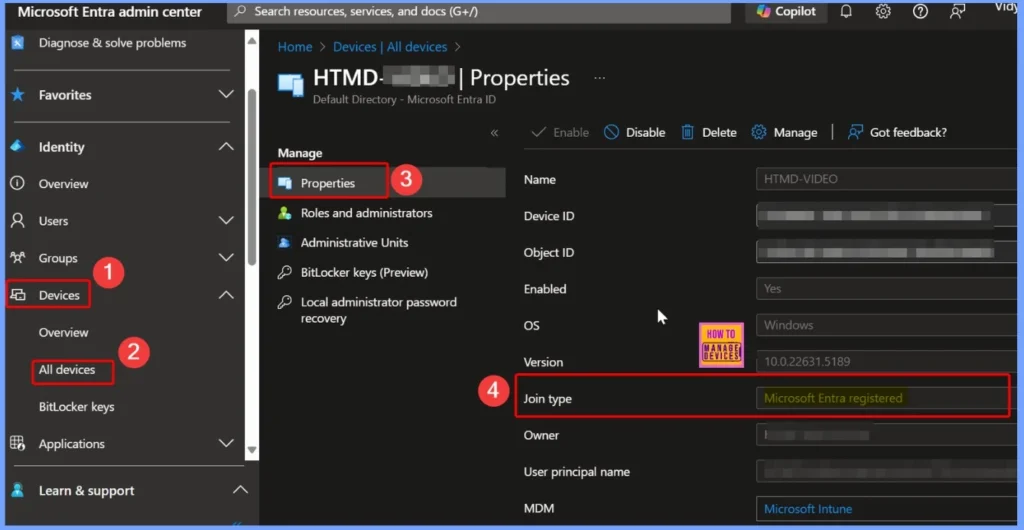Click Disable in the toolbar
Image resolution: width=1024 pixels, height=530 pixels.
coord(635,132)
